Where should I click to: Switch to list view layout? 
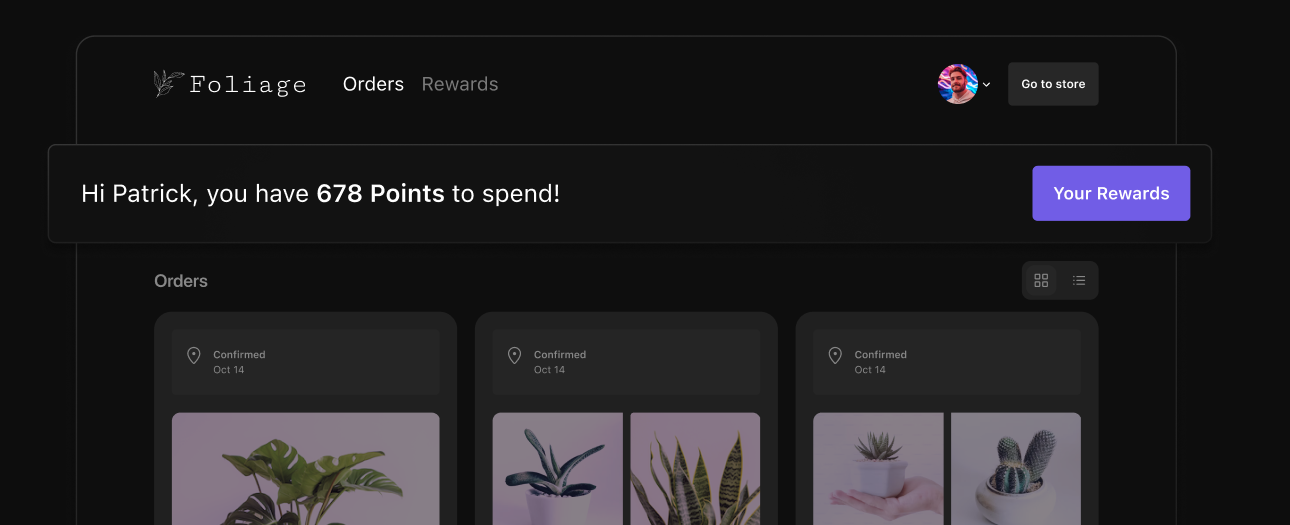(x=1079, y=281)
